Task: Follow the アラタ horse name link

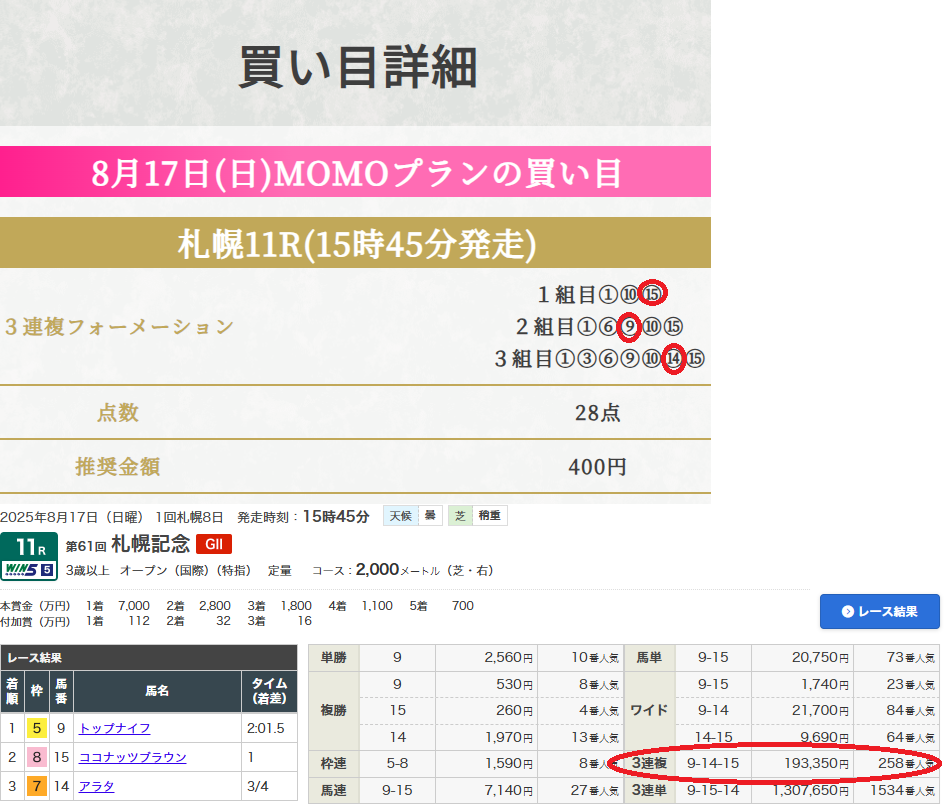Action: click(96, 786)
